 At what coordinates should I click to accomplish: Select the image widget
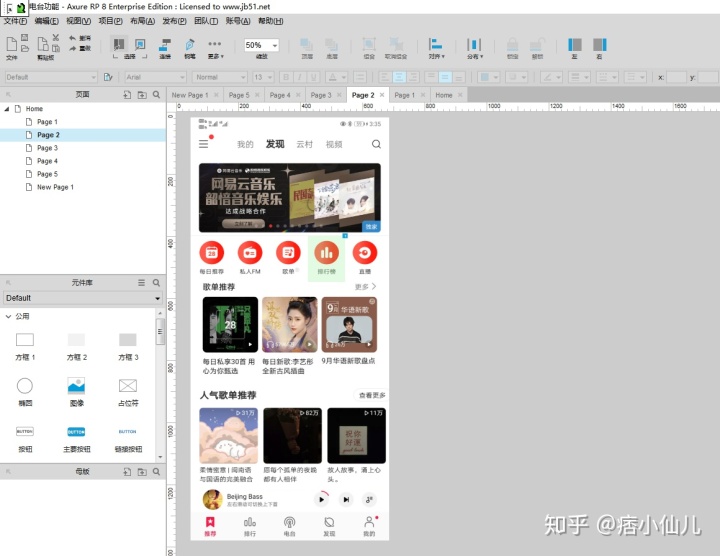coord(76,392)
